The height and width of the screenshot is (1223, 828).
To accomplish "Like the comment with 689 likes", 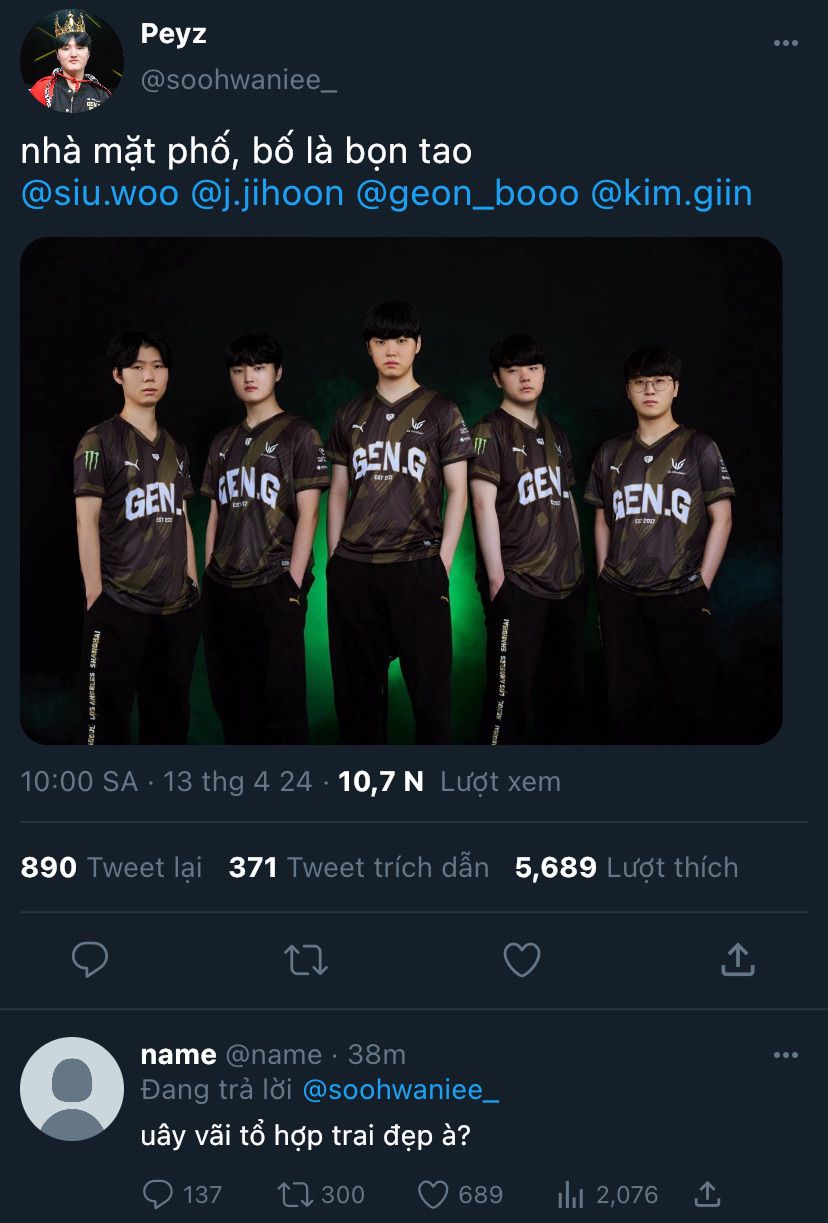I will 432,1194.
